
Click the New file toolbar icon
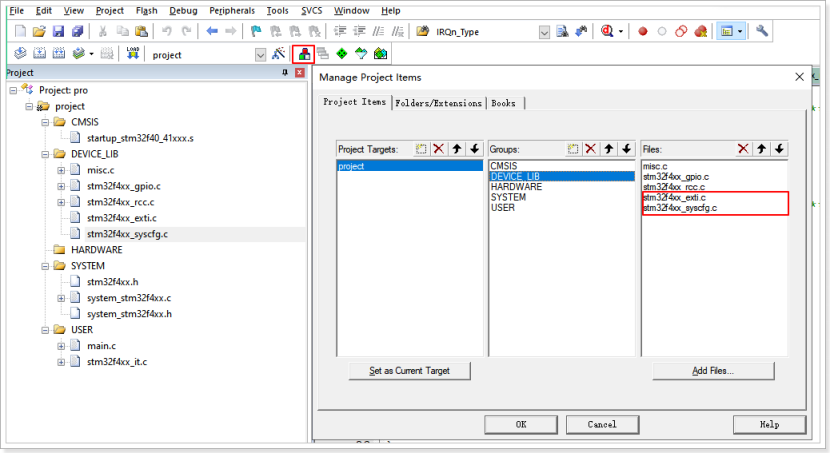(x=20, y=31)
